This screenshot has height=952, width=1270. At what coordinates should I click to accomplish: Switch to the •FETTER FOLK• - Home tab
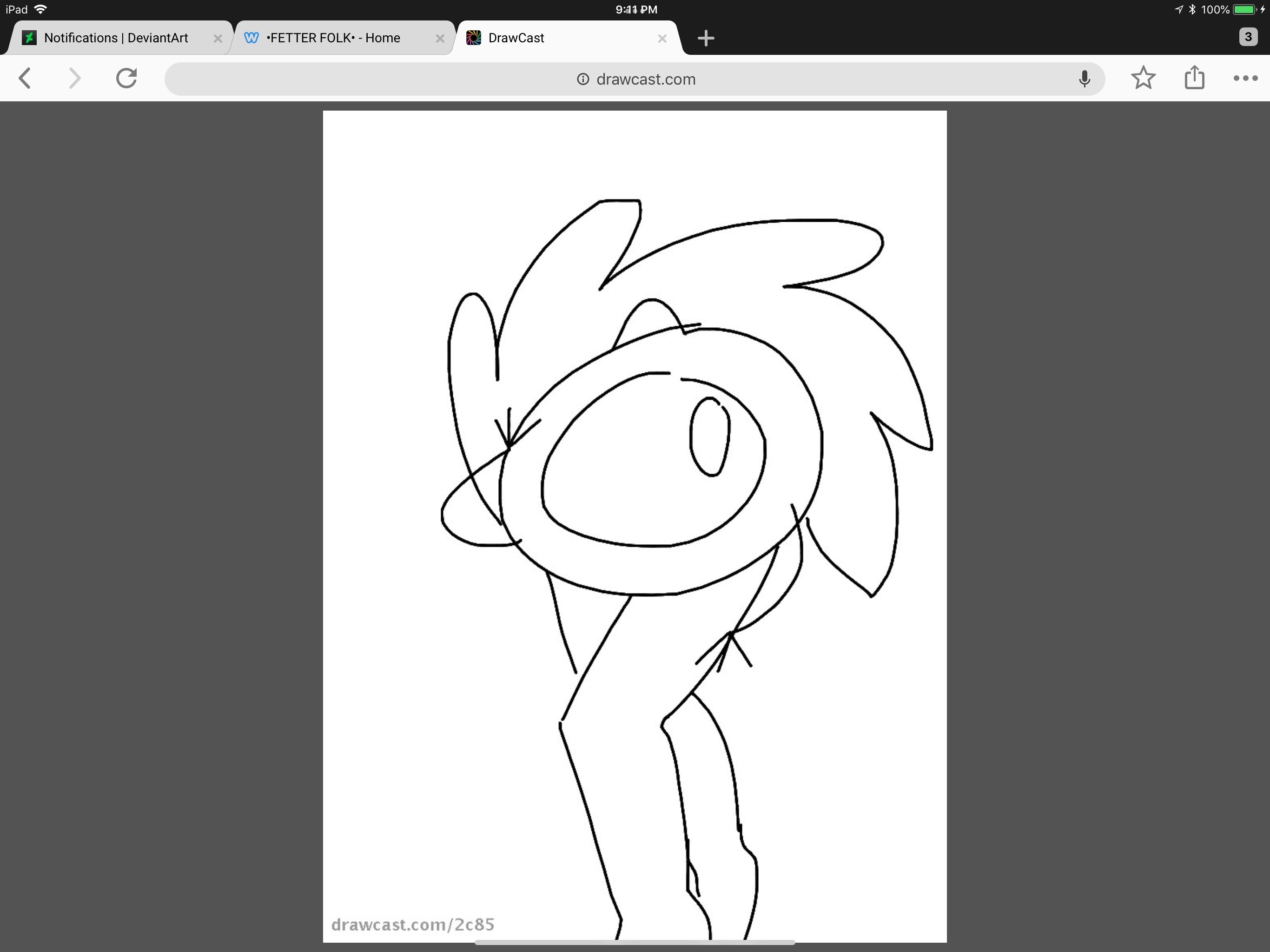[333, 38]
